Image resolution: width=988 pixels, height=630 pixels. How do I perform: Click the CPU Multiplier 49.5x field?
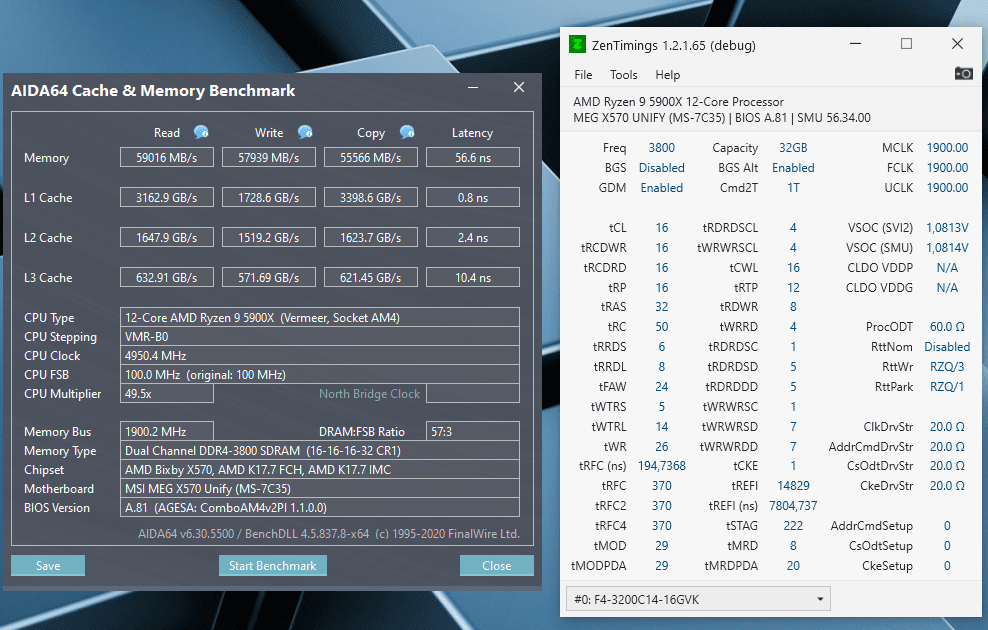(x=166, y=393)
